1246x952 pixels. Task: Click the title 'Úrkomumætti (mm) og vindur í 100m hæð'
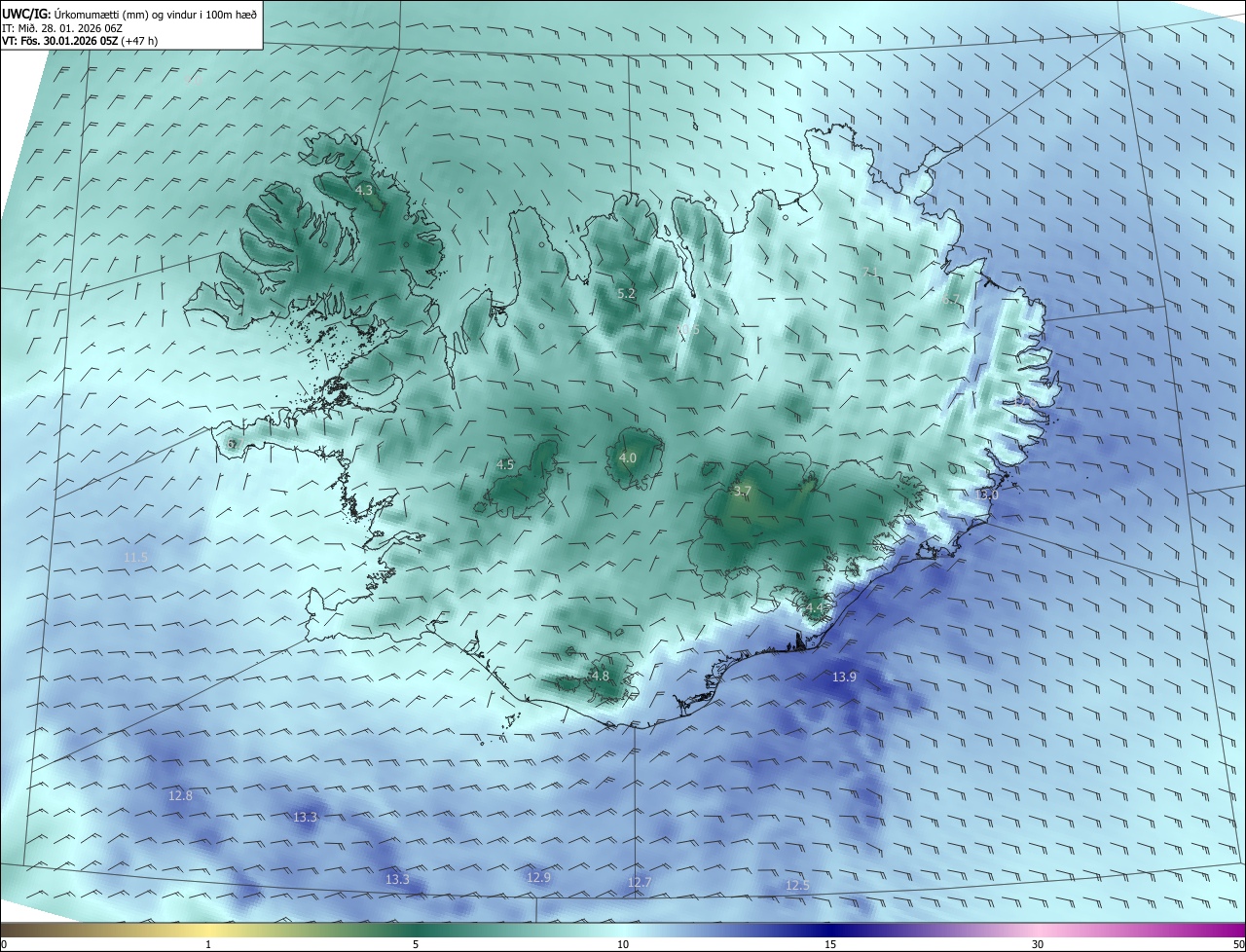(154, 14)
